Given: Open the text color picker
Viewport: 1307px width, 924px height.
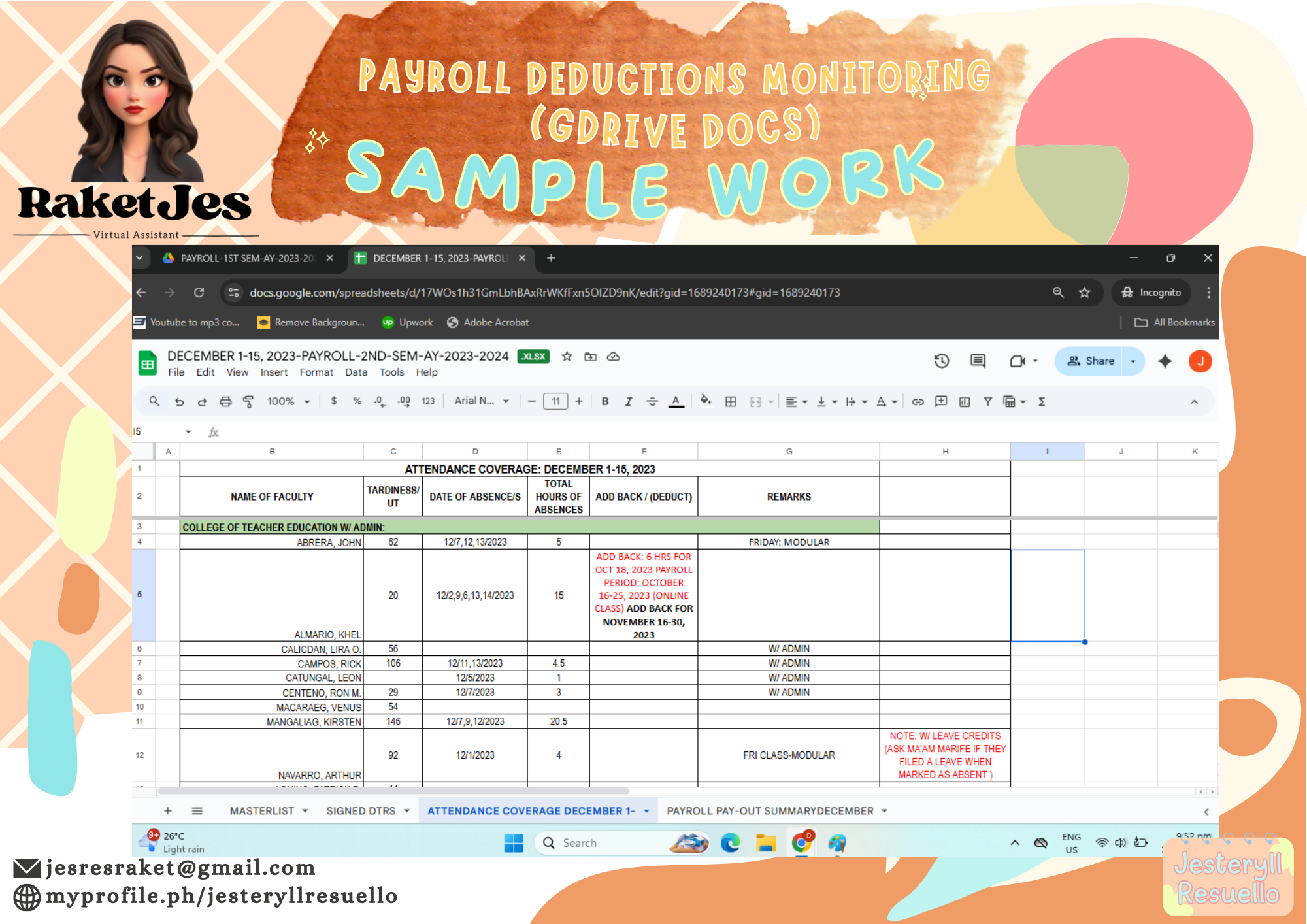Looking at the screenshot, I should coord(676,401).
